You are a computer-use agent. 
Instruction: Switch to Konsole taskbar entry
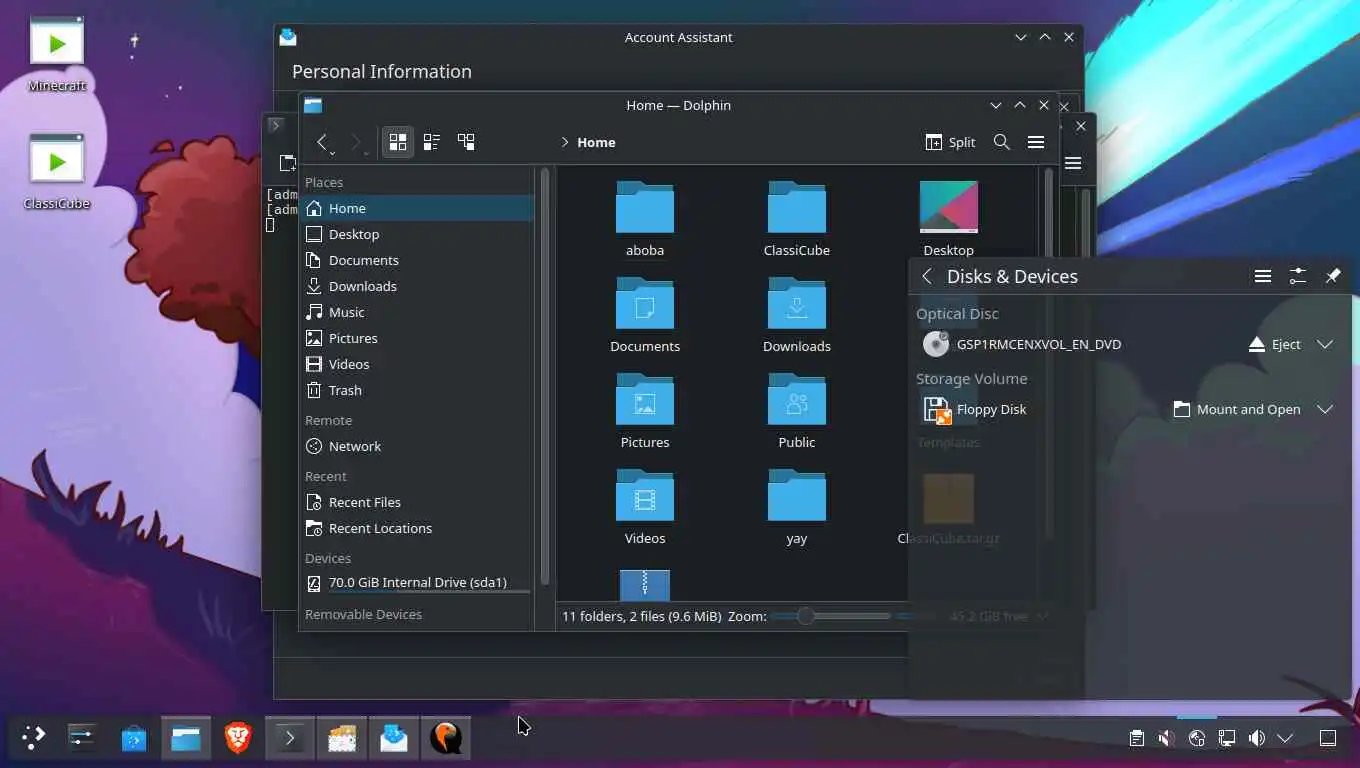pyautogui.click(x=290, y=738)
